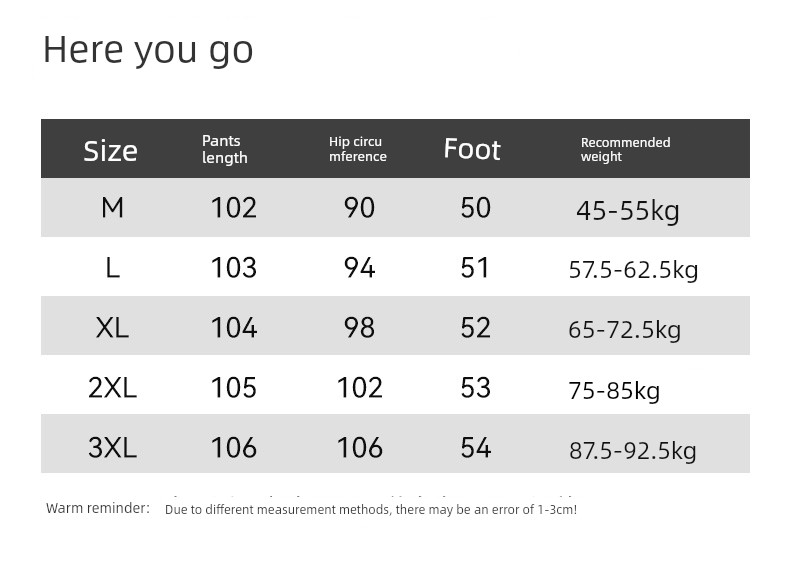Select the L size cell

tap(113, 267)
